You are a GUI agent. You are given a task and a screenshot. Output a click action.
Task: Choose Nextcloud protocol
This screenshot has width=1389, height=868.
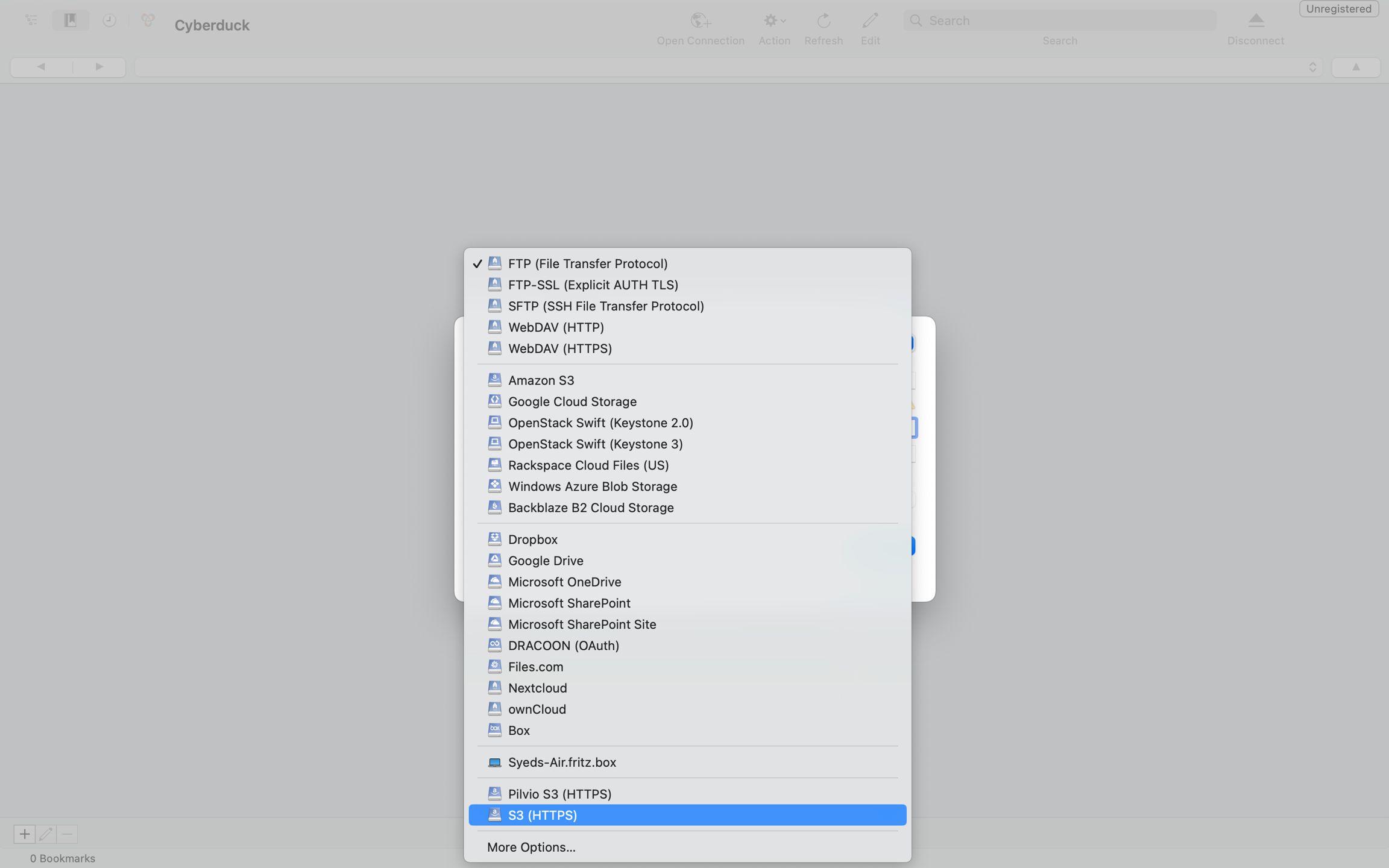point(687,688)
